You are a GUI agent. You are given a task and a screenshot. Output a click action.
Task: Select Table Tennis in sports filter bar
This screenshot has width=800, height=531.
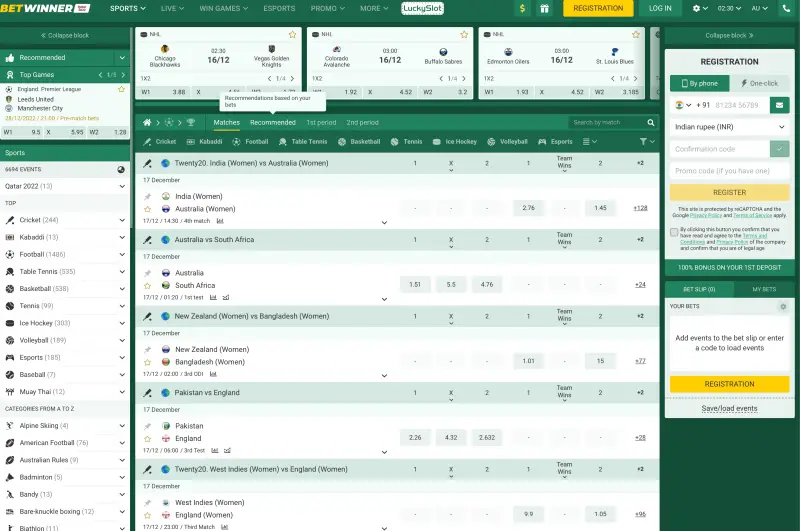[303, 141]
